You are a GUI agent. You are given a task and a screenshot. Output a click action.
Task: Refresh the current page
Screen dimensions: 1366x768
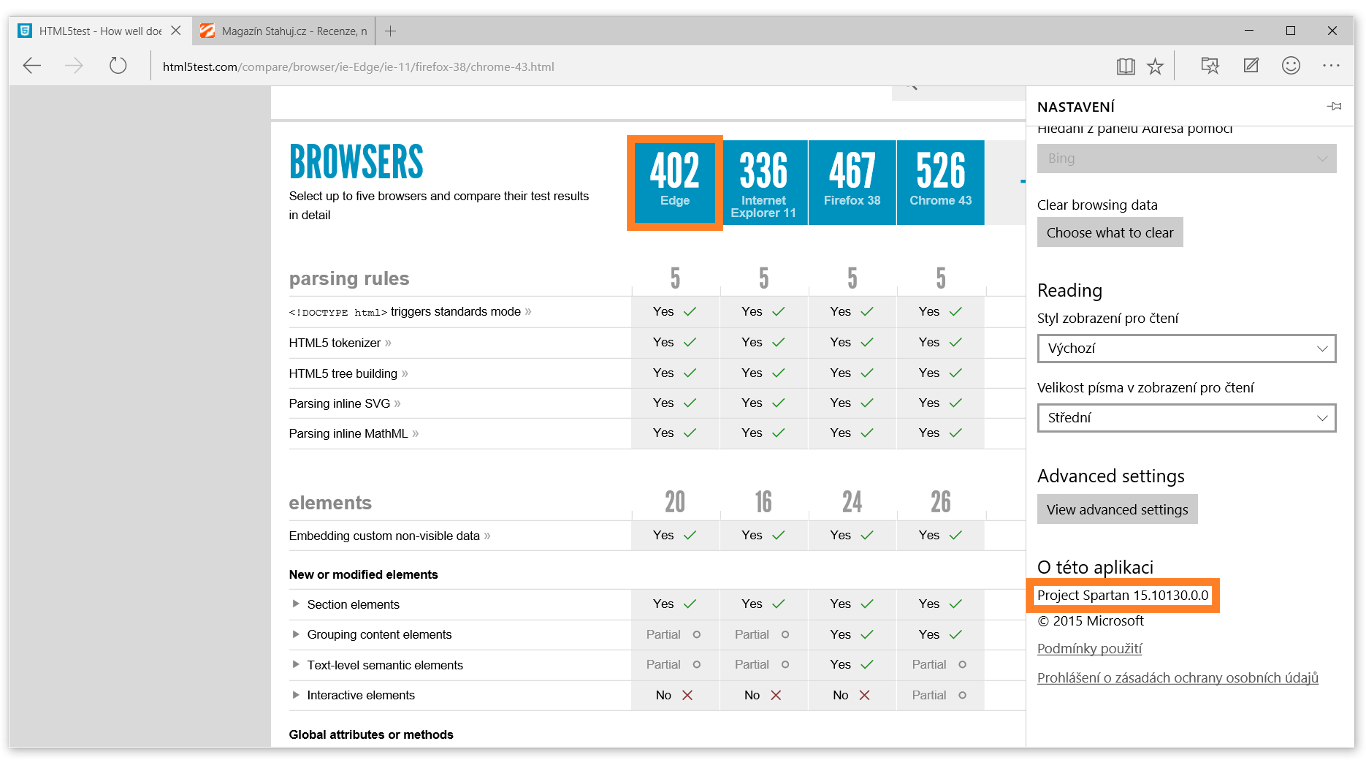point(118,66)
